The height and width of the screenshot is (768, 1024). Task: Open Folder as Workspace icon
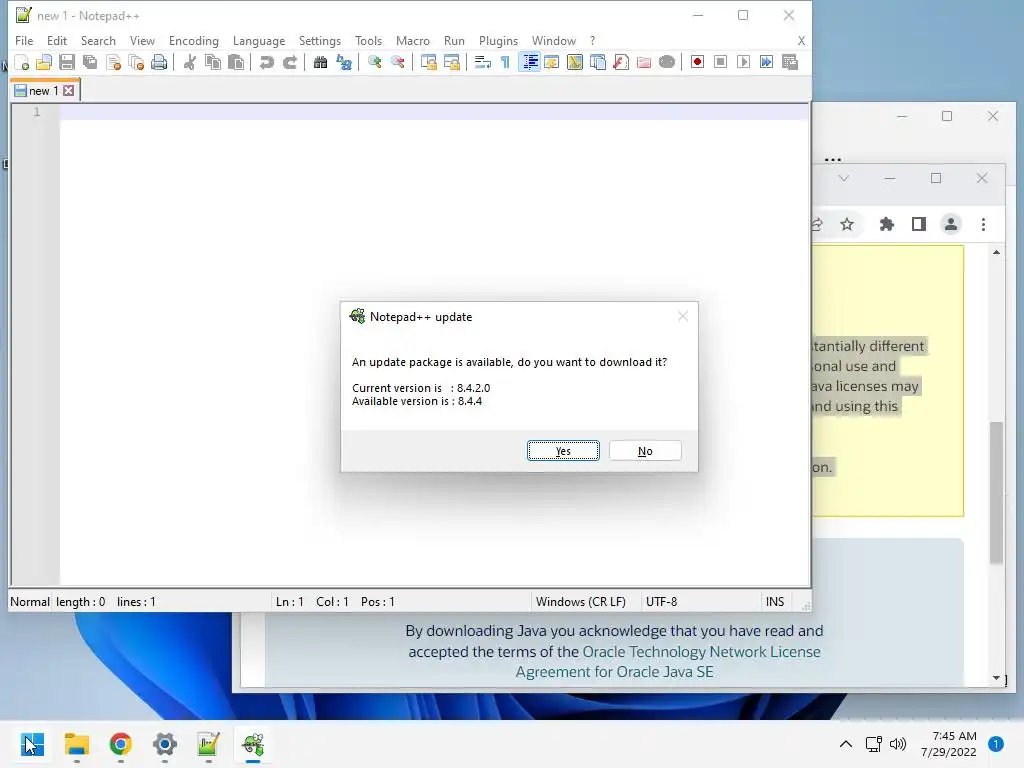click(643, 62)
